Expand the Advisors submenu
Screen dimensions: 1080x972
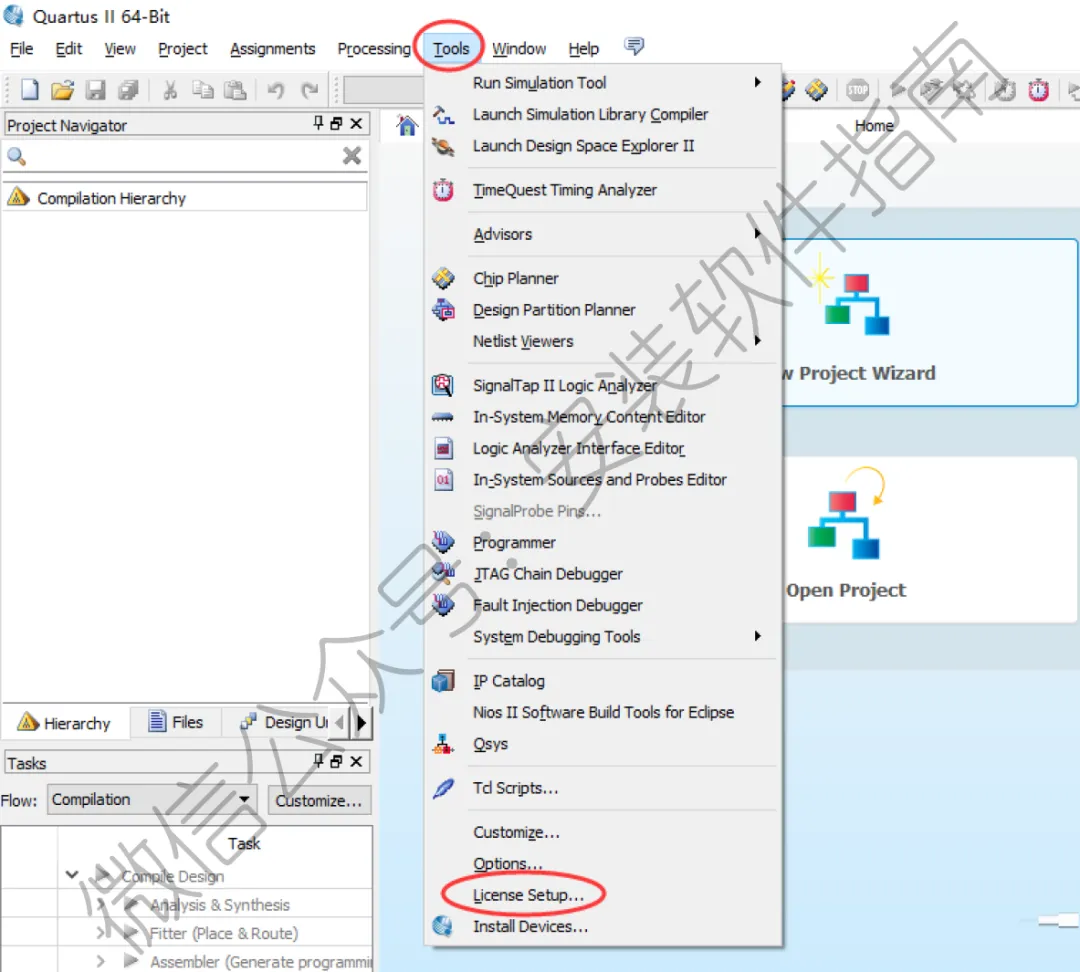pos(603,234)
